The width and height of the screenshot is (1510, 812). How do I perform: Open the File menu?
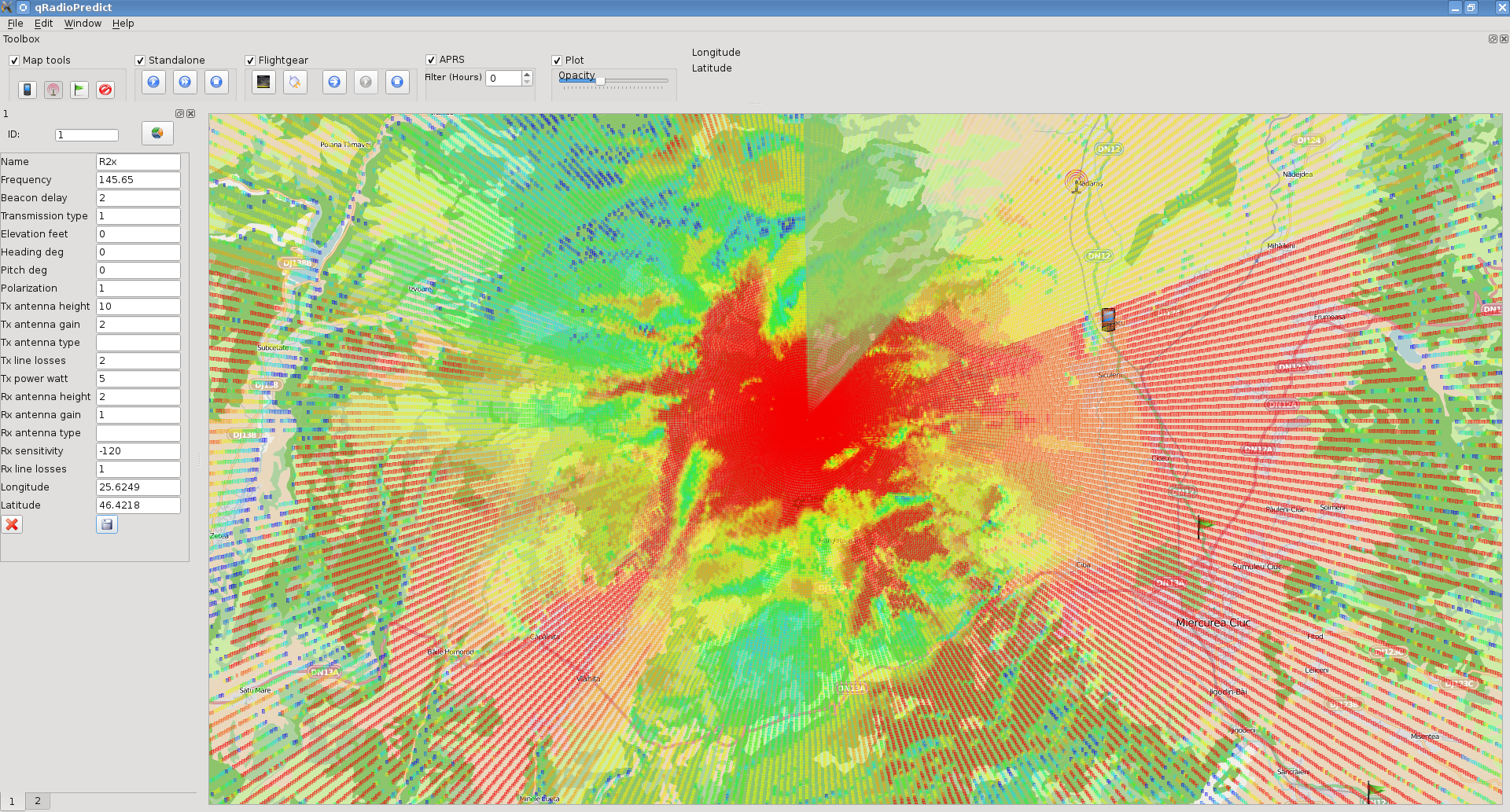click(15, 24)
